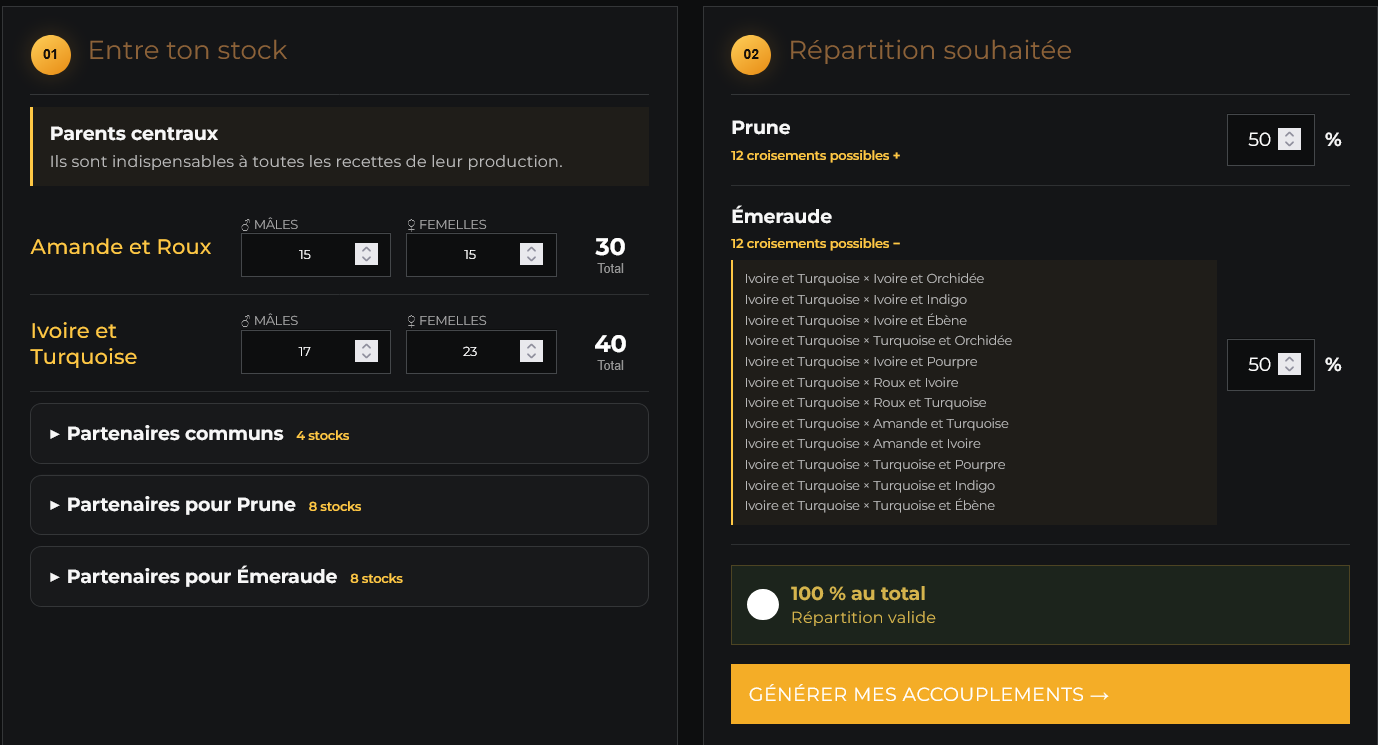Select the Ivoire et Turquoise mâles field
1378x745 pixels.
click(x=316, y=352)
